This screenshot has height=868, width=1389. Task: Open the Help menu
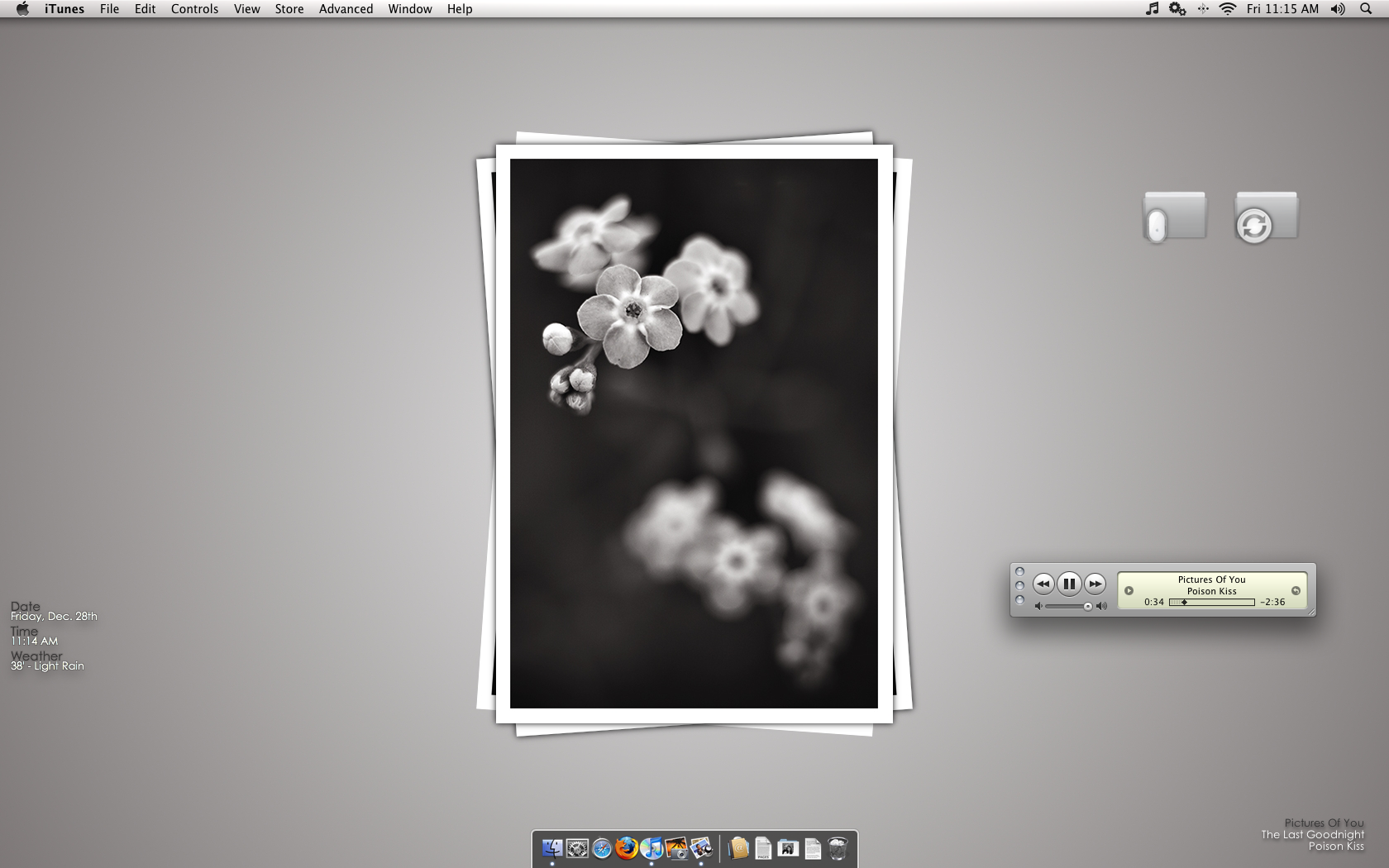460,9
